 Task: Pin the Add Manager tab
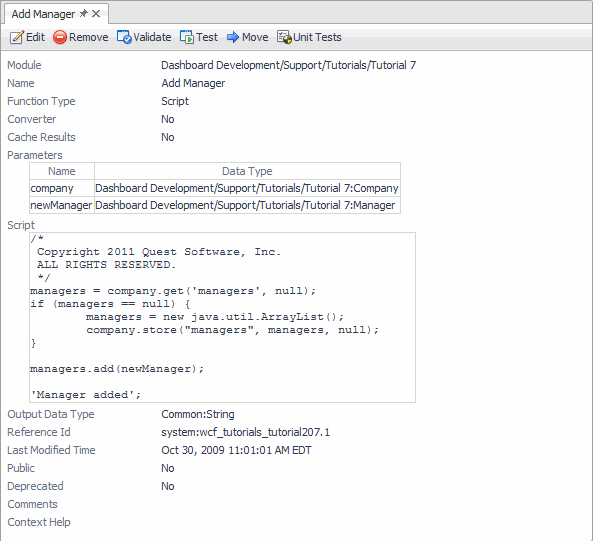click(84, 14)
